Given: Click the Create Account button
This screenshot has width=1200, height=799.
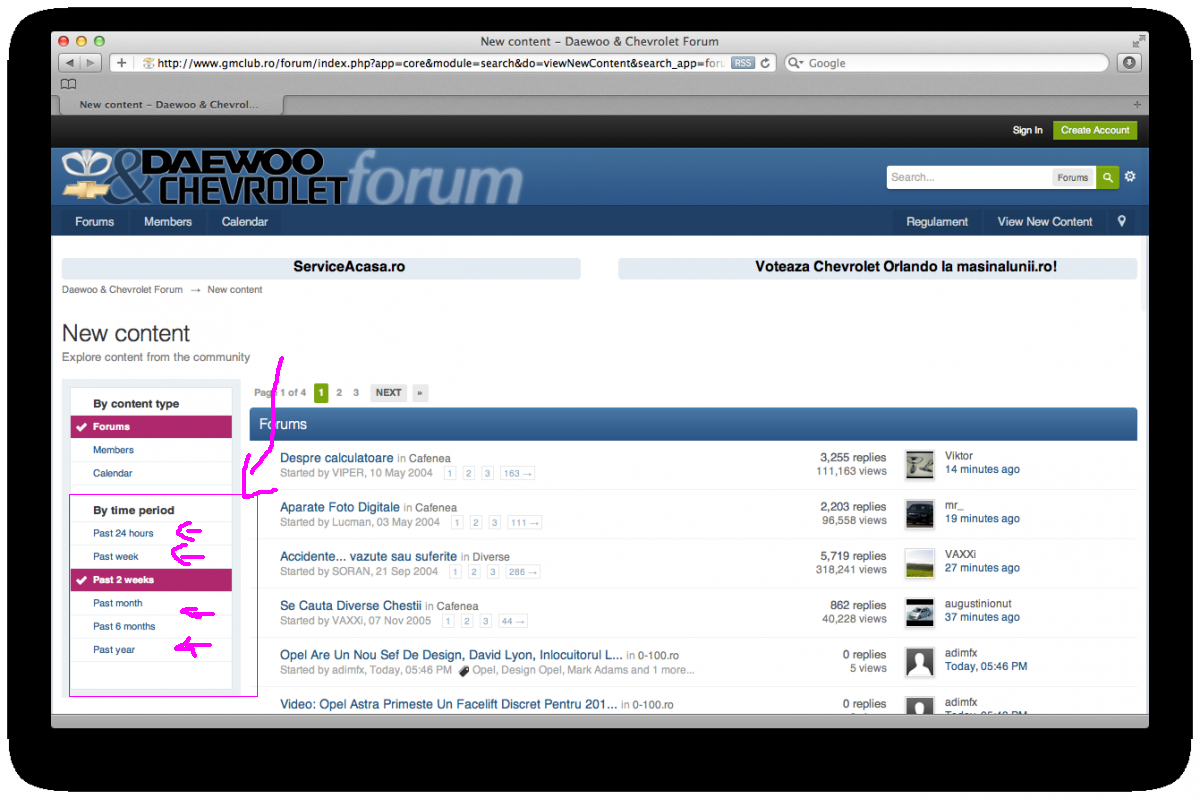Looking at the screenshot, I should click(x=1094, y=130).
